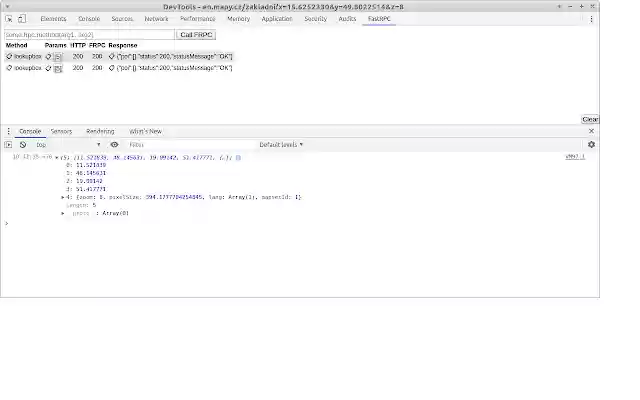Click the icon before second lookupbox method
Image resolution: width=640 pixels, height=400 pixels.
(x=9, y=68)
